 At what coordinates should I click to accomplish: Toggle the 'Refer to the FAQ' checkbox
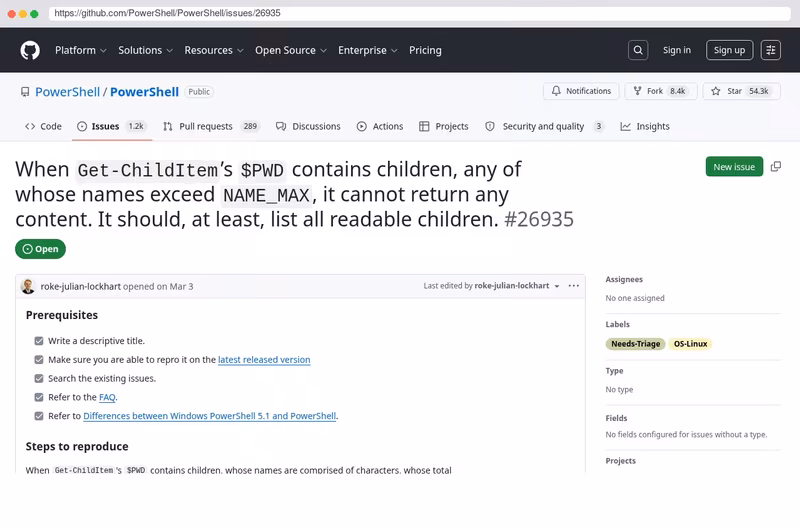[x=39, y=397]
